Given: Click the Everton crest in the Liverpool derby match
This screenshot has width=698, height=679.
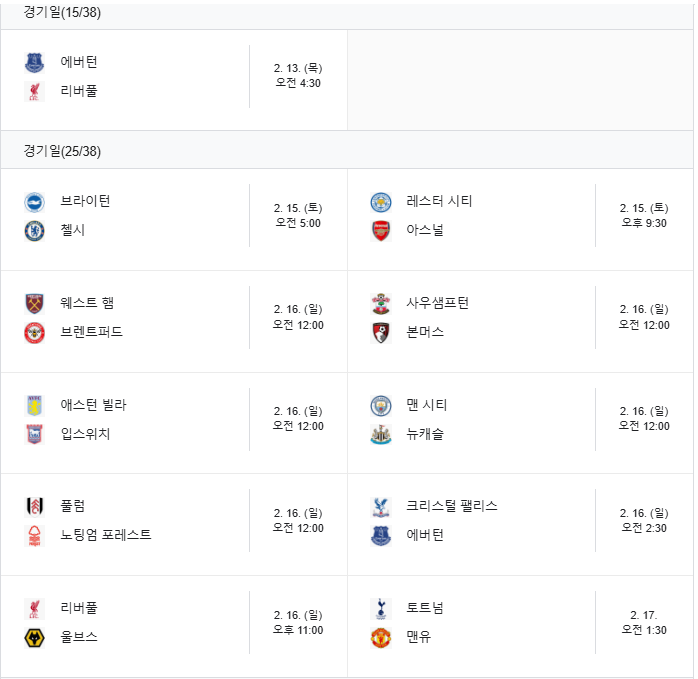Looking at the screenshot, I should pos(34,62).
